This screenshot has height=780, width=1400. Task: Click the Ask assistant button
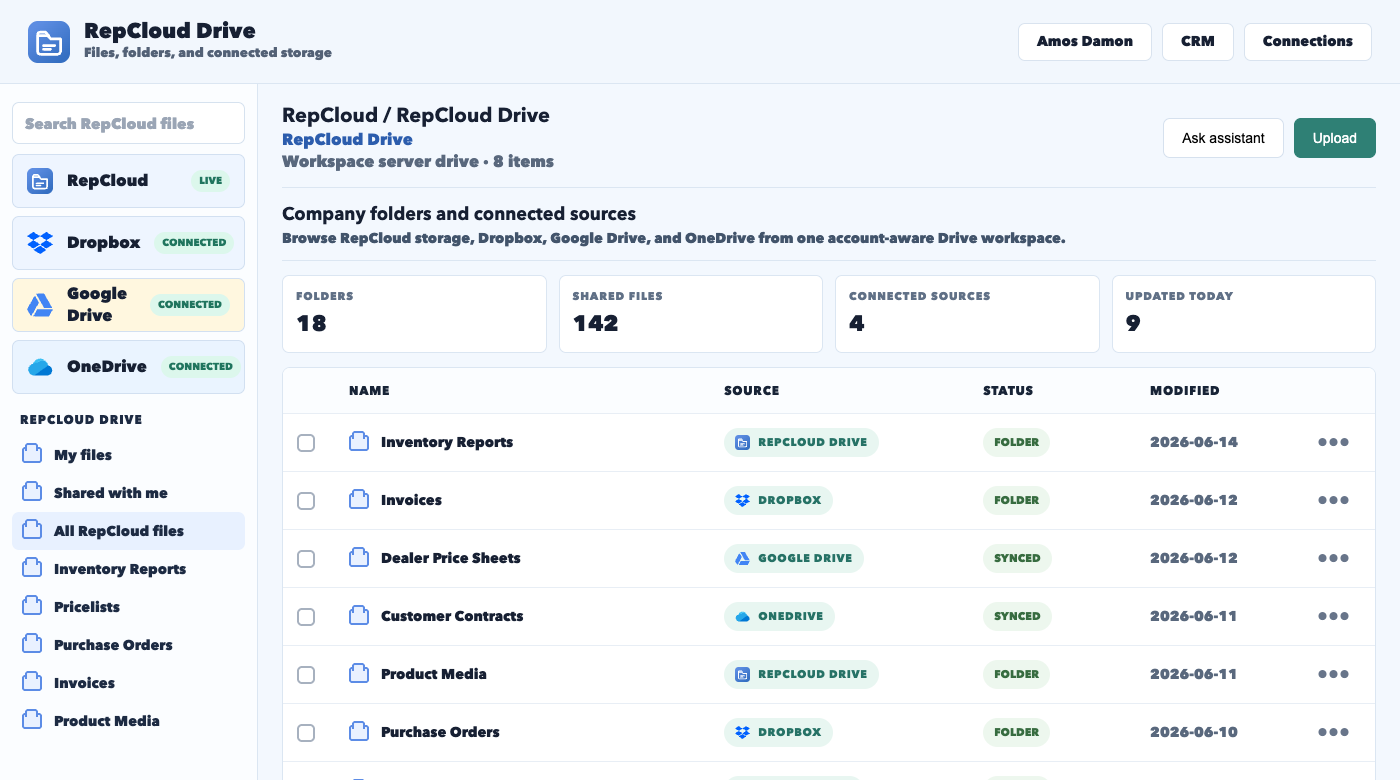click(1223, 138)
